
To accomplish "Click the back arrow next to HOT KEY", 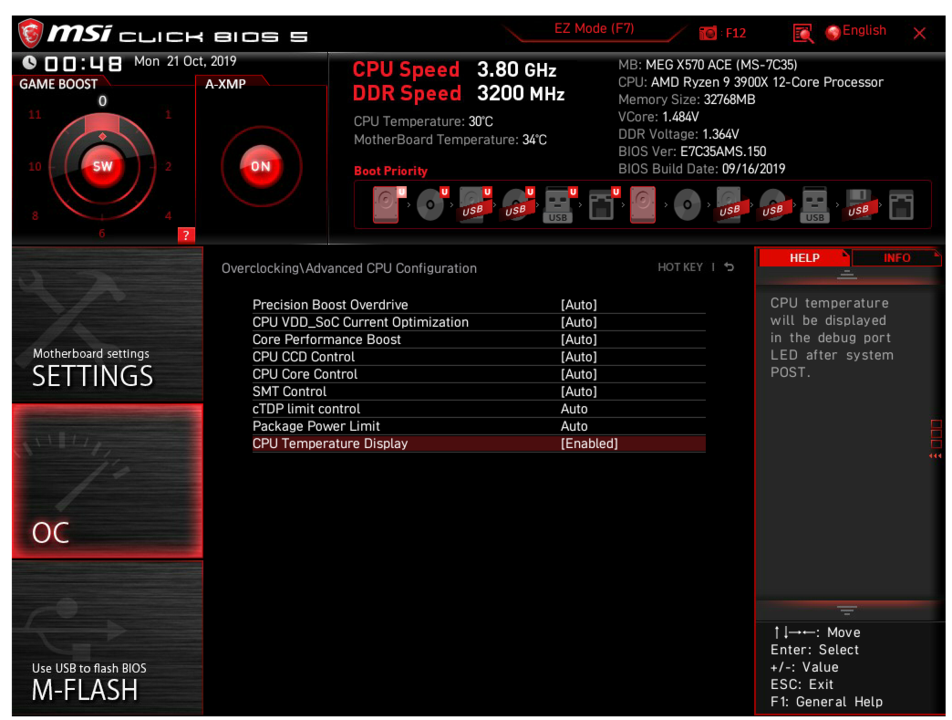I will [x=729, y=267].
